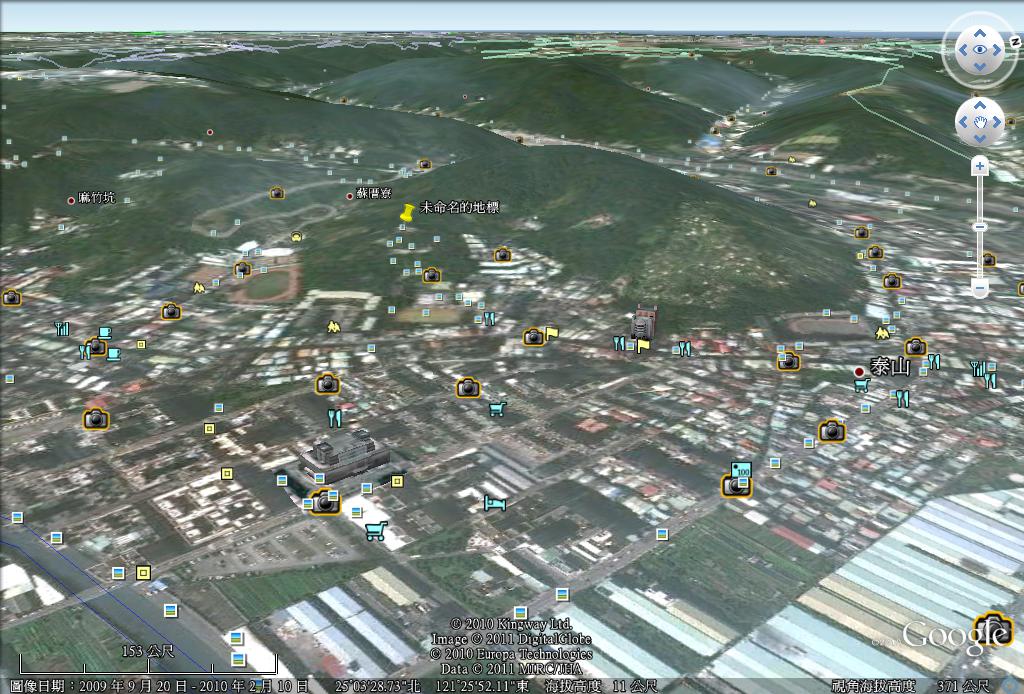Open the camera photo icon under the 100 marker
The image size is (1024, 694).
tap(735, 486)
